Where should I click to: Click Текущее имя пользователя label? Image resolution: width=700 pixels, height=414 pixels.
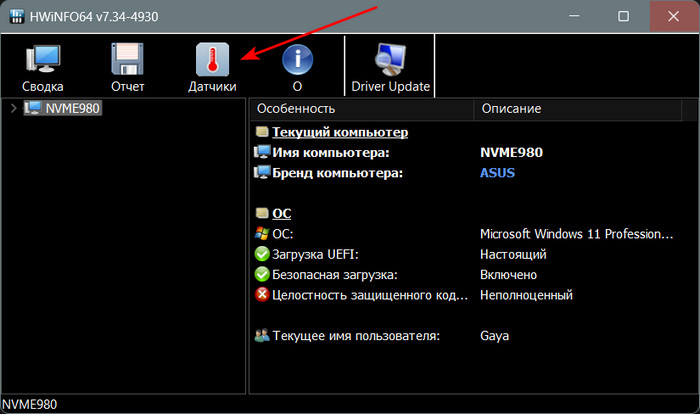(x=356, y=336)
